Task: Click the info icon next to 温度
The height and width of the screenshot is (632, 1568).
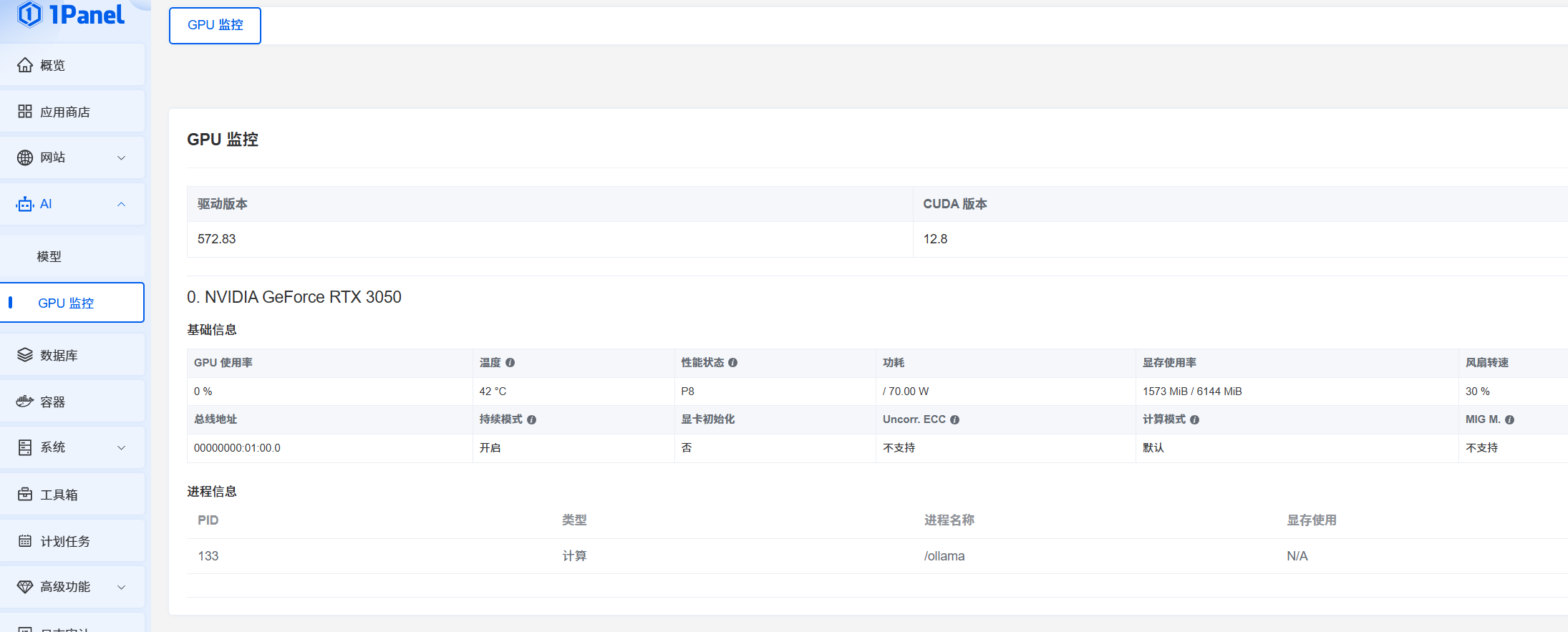Action: pyautogui.click(x=510, y=363)
